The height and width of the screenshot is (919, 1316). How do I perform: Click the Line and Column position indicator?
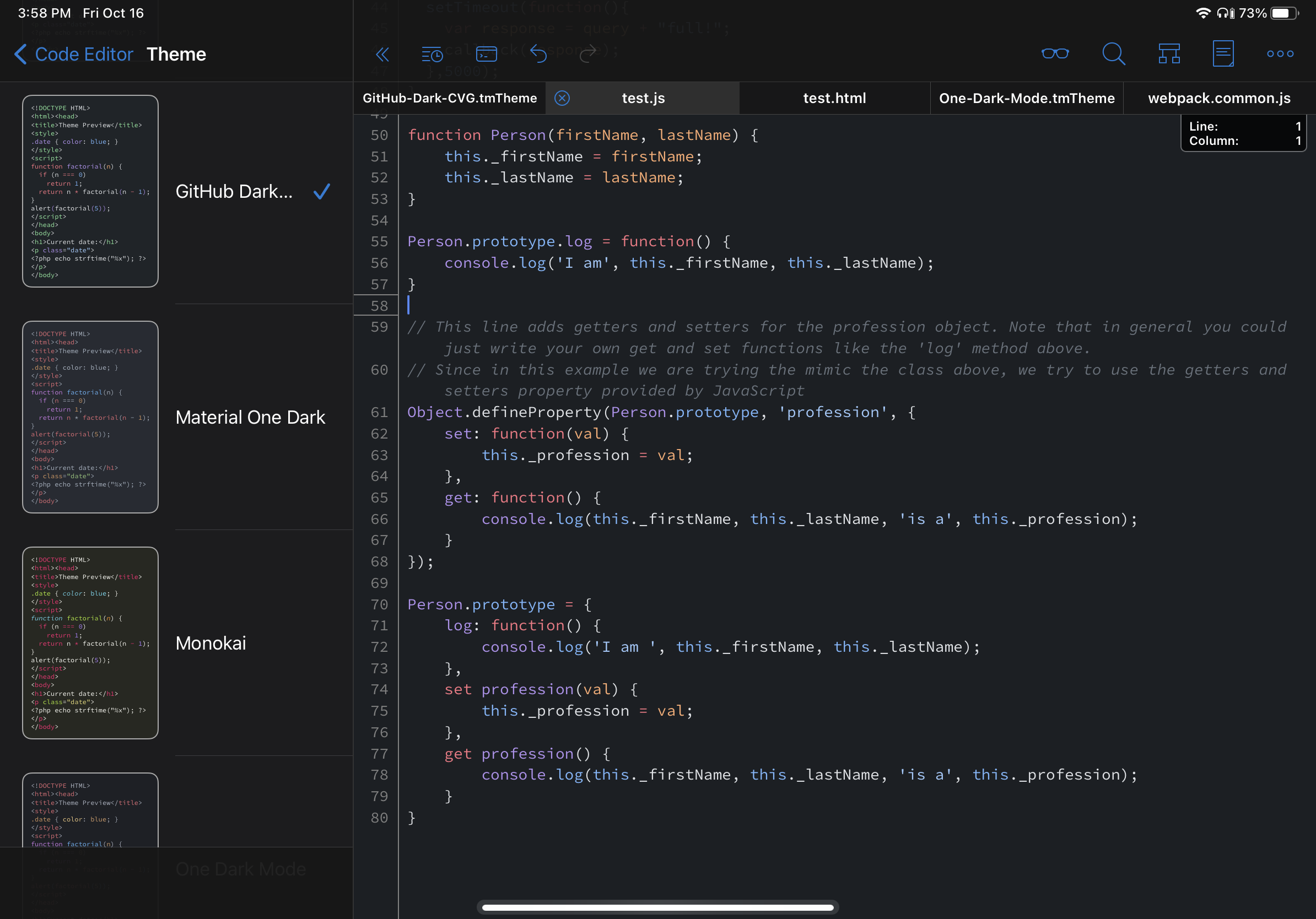click(1243, 133)
